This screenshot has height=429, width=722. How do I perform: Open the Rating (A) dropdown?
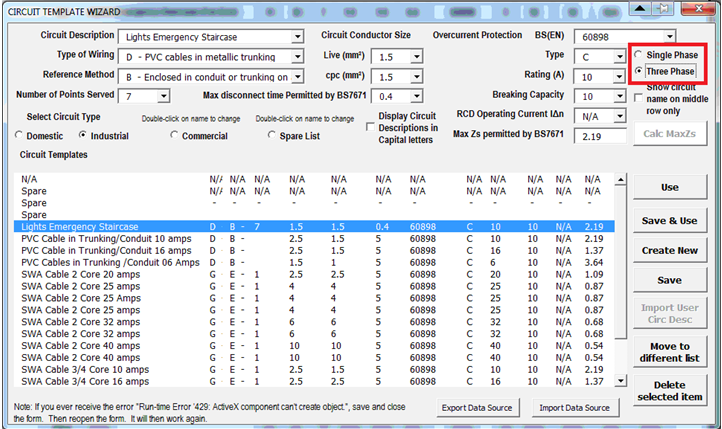click(x=616, y=77)
